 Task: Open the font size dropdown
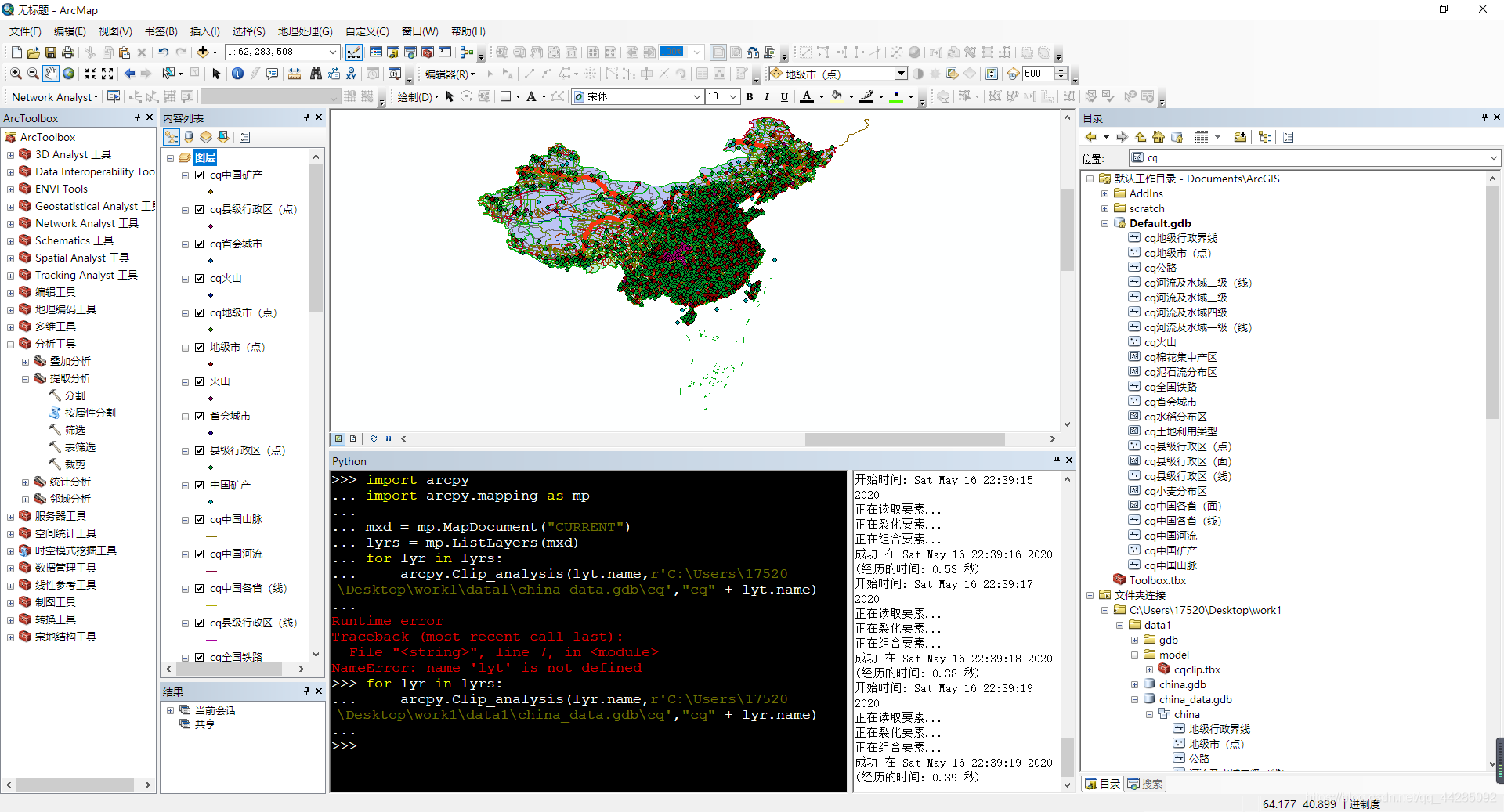click(733, 96)
